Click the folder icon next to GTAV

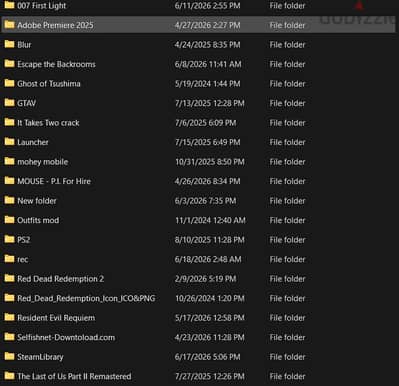coord(9,103)
